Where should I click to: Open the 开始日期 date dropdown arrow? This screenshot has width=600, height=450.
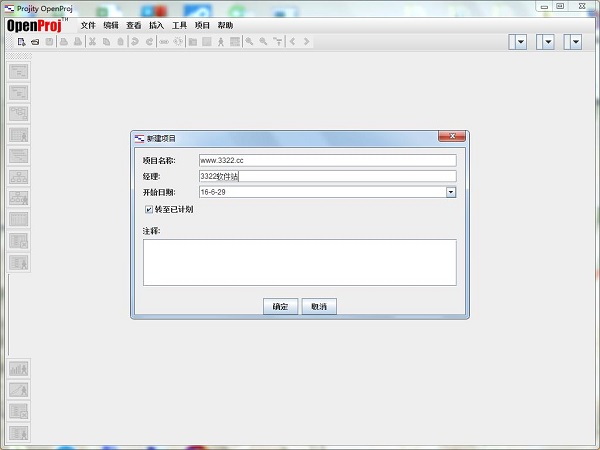(451, 192)
